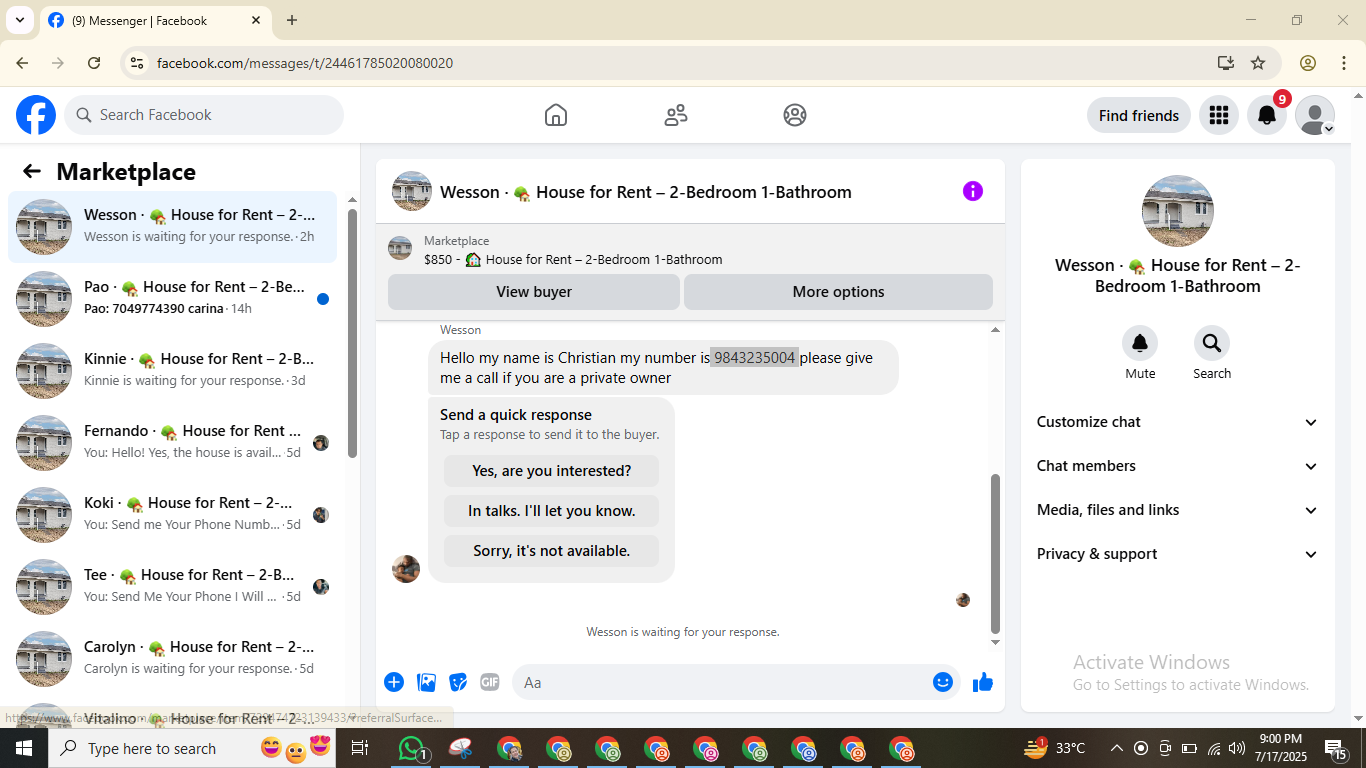
Task: Open the Chrome three-dot menu
Action: click(1344, 63)
